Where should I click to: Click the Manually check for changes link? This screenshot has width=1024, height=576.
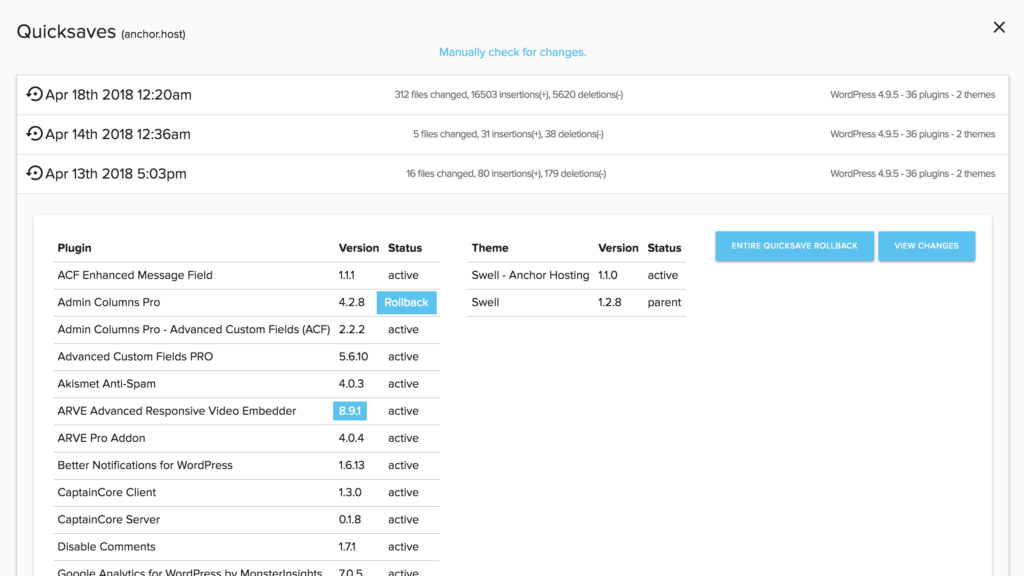[x=512, y=52]
